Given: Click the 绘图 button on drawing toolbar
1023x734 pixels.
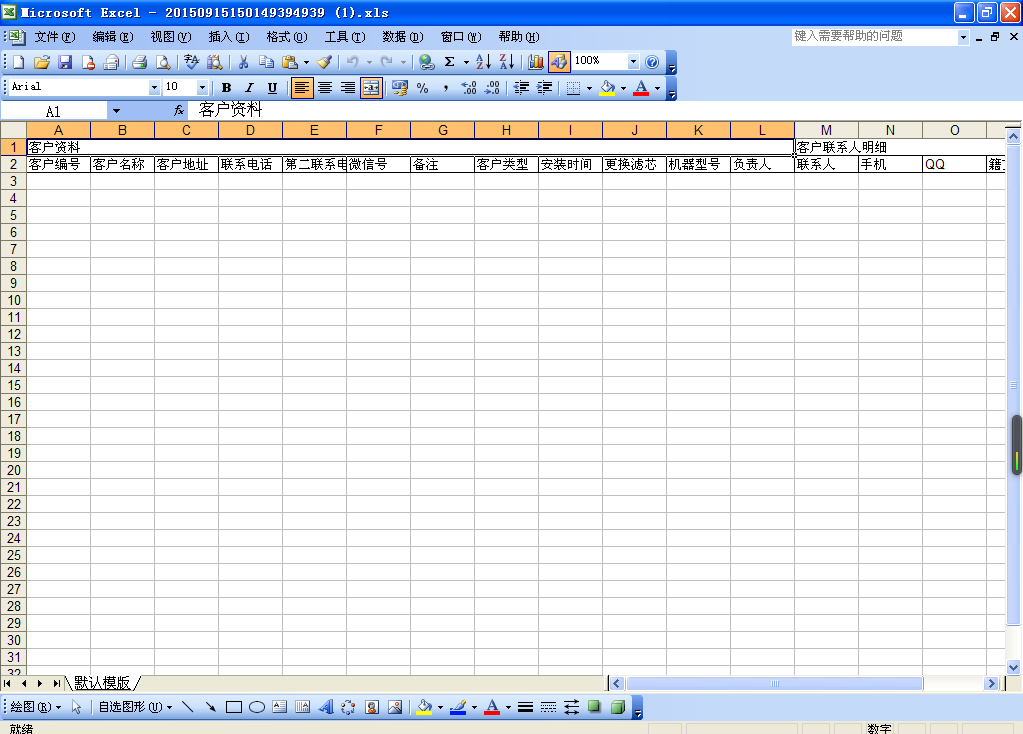Looking at the screenshot, I should point(32,707).
